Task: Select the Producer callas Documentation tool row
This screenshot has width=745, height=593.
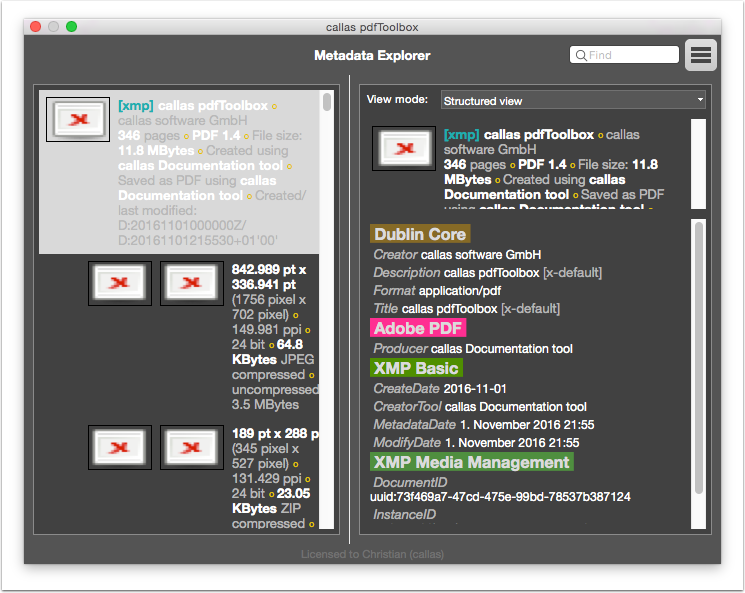Action: pyautogui.click(x=473, y=349)
